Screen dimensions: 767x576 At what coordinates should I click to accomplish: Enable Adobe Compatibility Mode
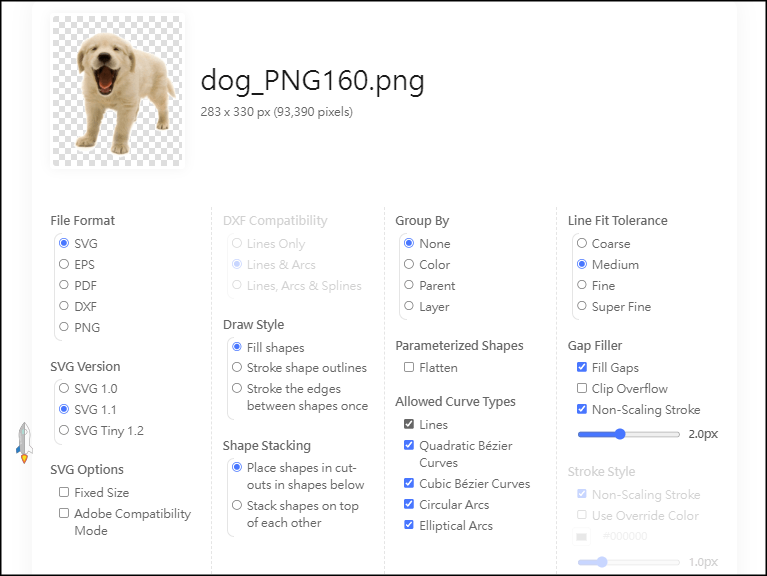tap(64, 514)
